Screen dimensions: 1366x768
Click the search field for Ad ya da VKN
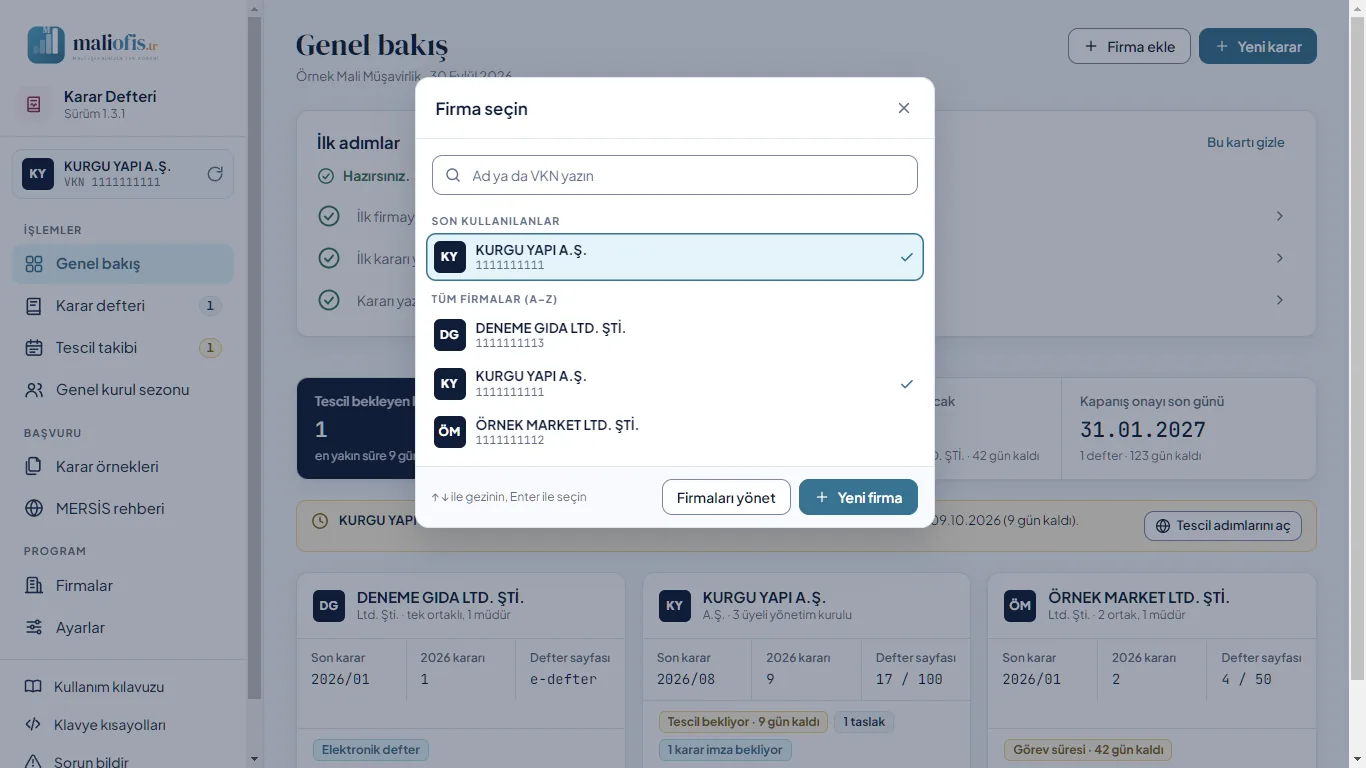point(675,175)
